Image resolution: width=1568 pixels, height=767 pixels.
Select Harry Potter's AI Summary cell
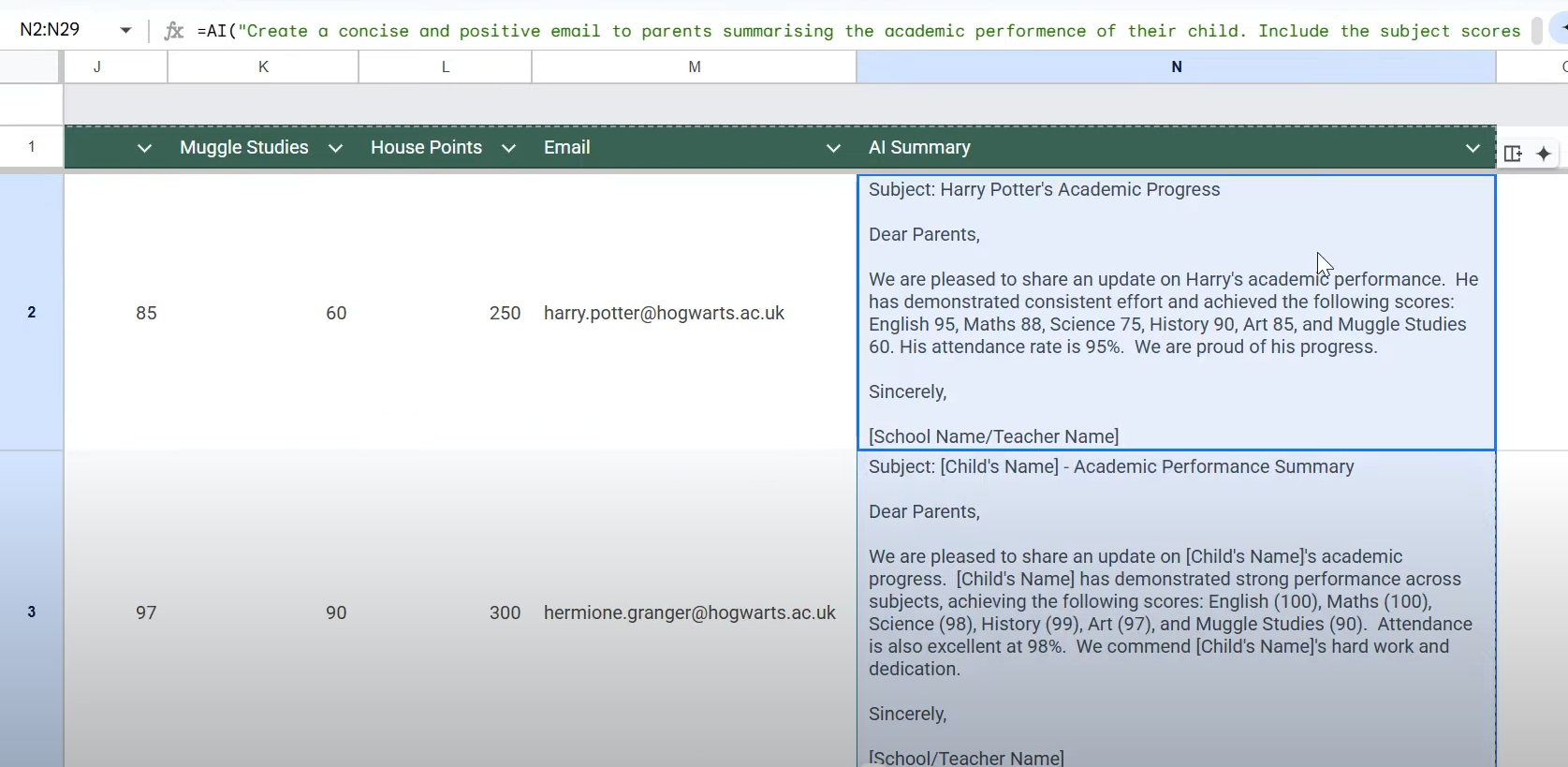pyautogui.click(x=1177, y=313)
